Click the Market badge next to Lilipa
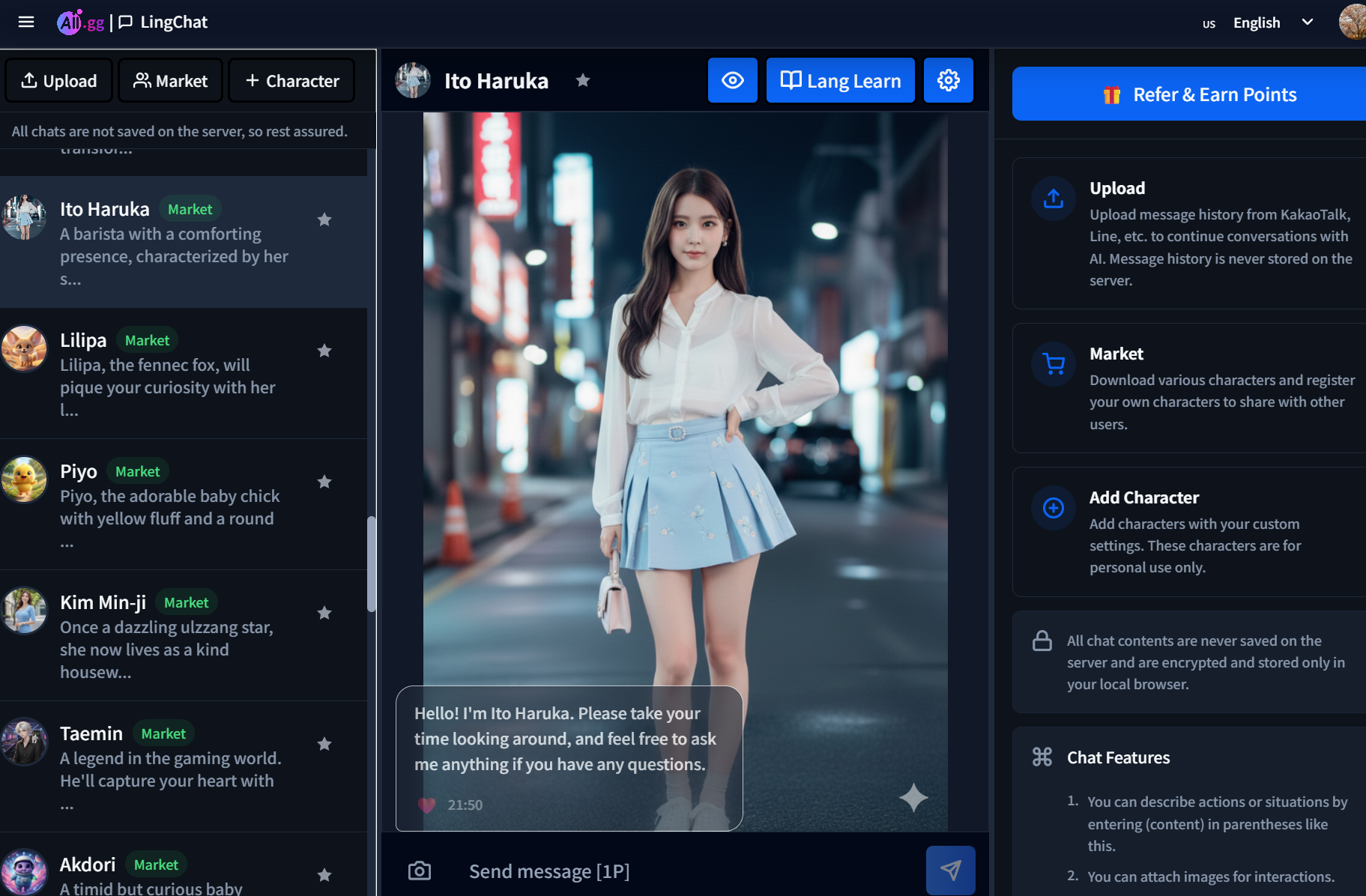Image resolution: width=1366 pixels, height=896 pixels. pyautogui.click(x=148, y=340)
